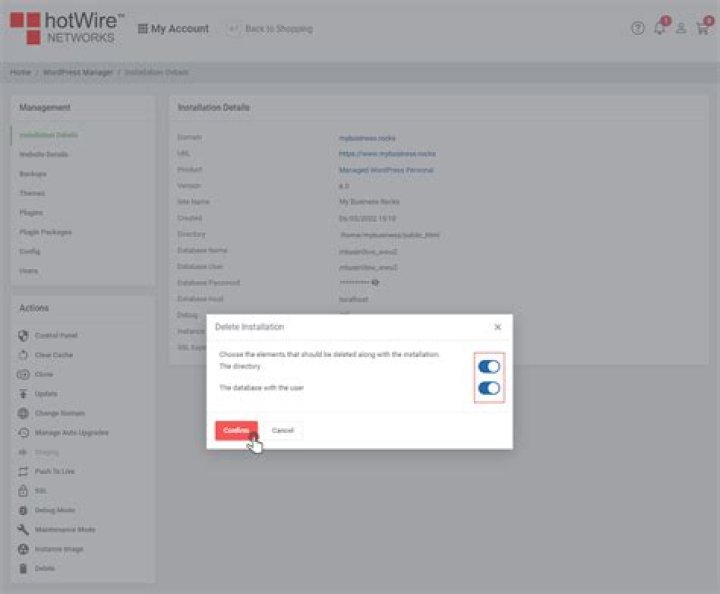Viewport: 720px width, 594px height.
Task: Click the Debug Mode icon
Action: point(23,510)
